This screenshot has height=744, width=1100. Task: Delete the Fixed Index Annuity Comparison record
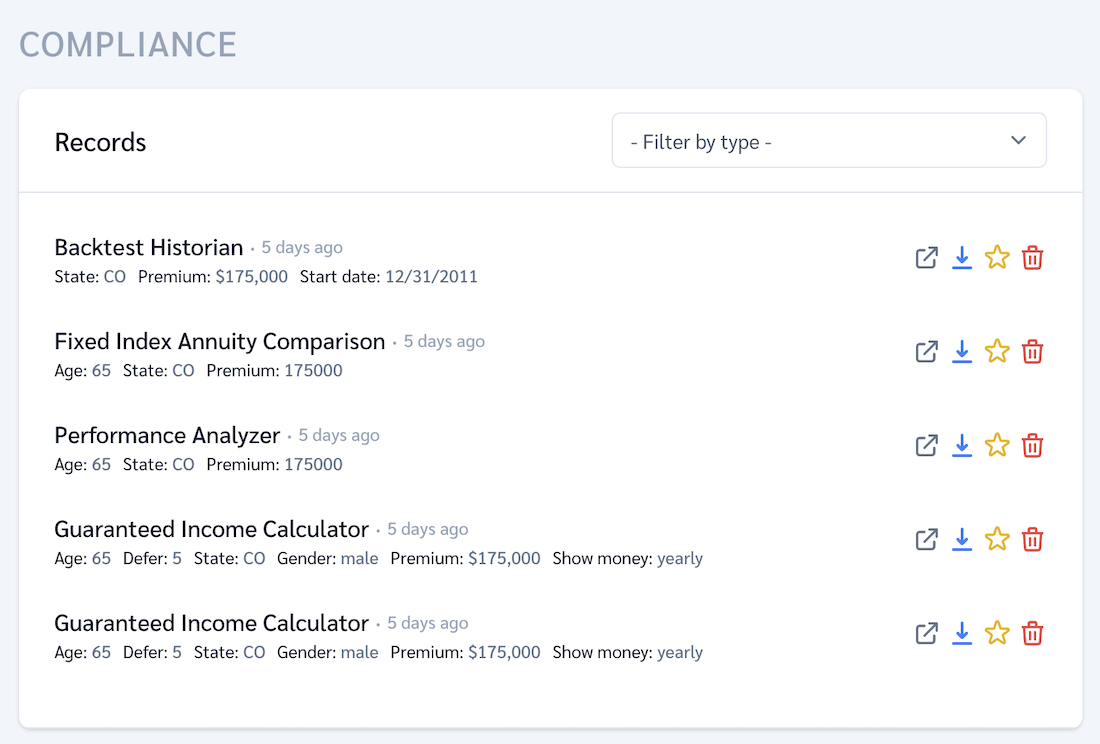click(x=1032, y=351)
